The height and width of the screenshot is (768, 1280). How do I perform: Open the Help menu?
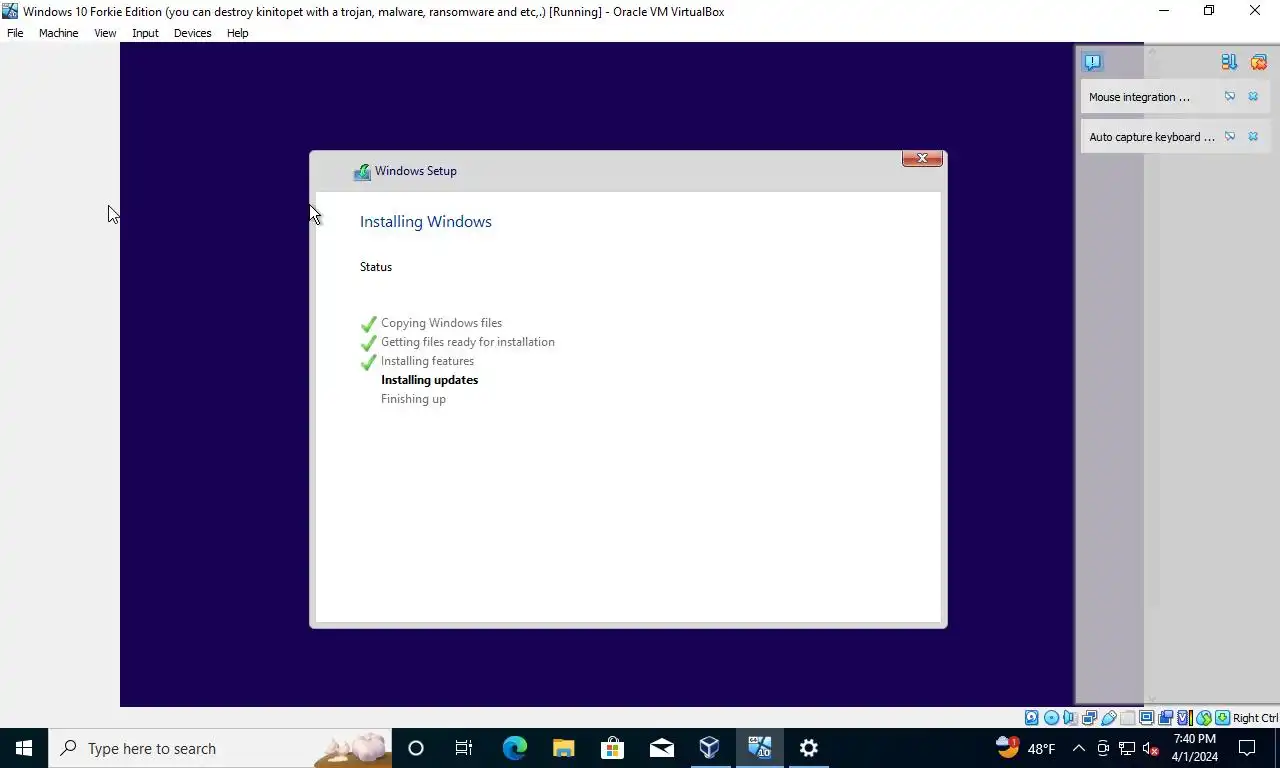click(237, 33)
